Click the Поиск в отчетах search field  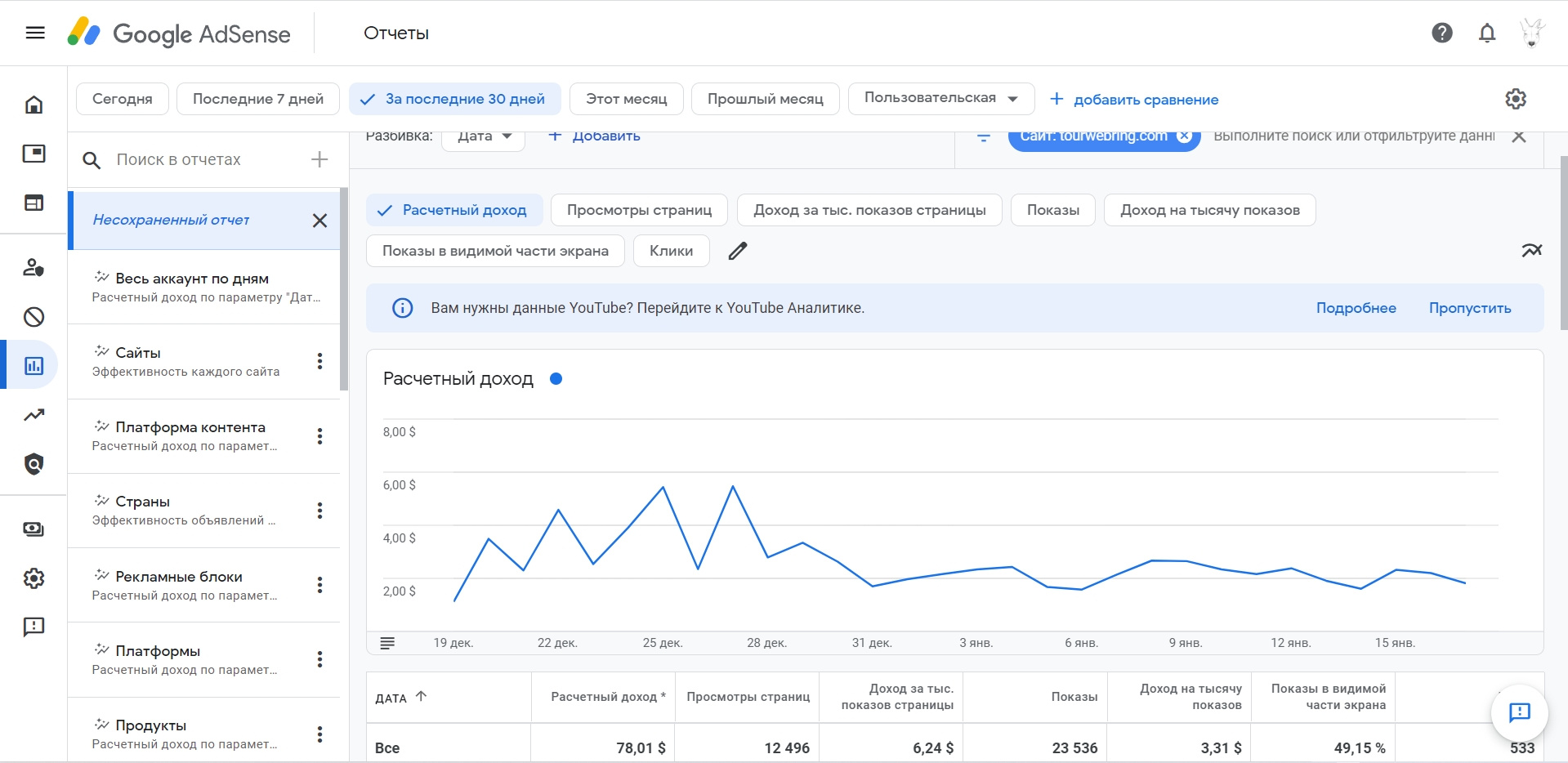point(196,159)
